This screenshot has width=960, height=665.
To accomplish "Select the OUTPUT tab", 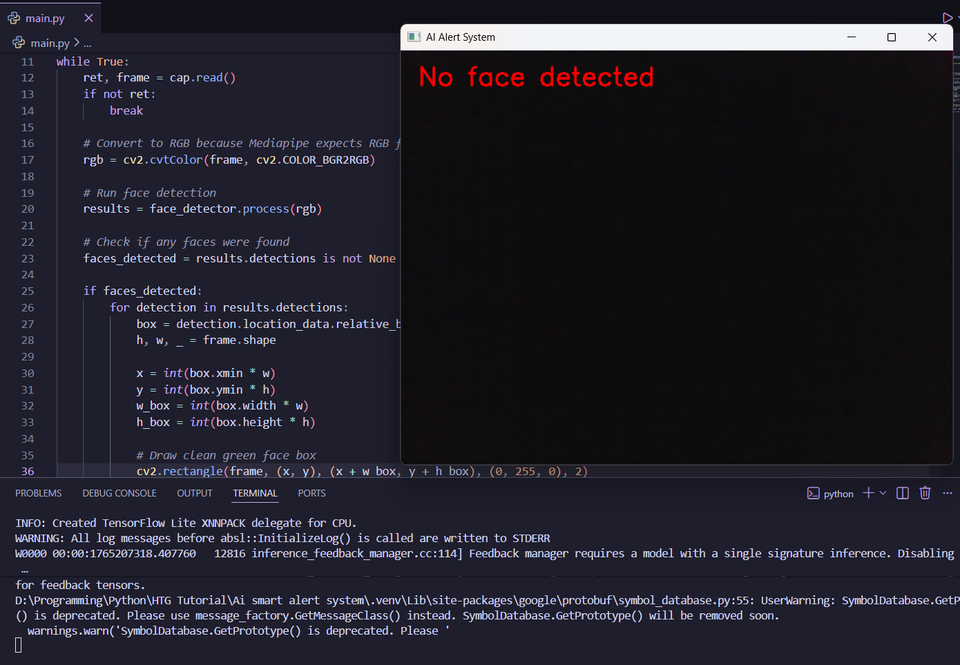I will pyautogui.click(x=194, y=493).
